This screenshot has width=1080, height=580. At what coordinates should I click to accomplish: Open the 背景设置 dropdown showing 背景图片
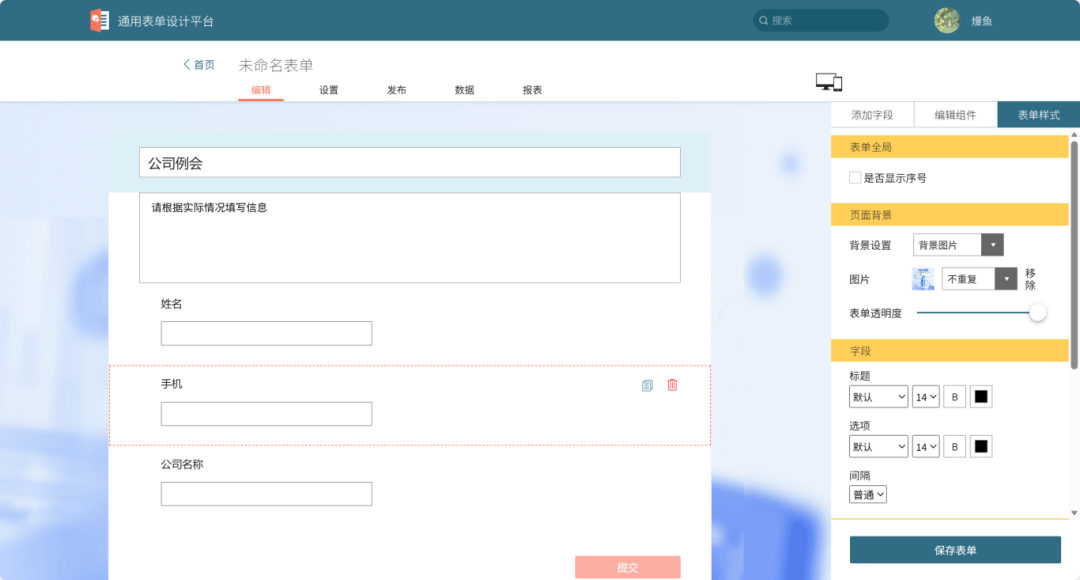pos(957,244)
